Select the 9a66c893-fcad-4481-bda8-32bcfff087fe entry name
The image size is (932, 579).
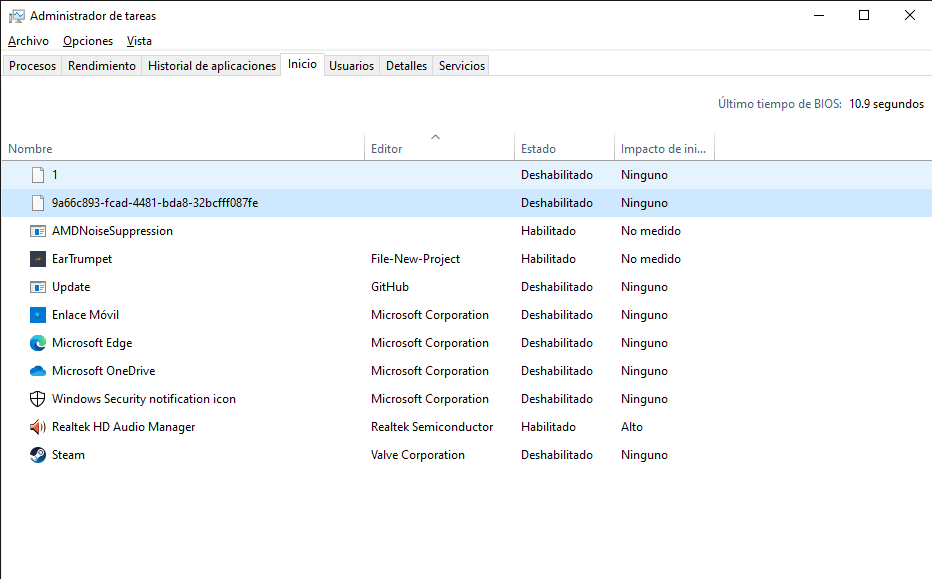[x=155, y=203]
